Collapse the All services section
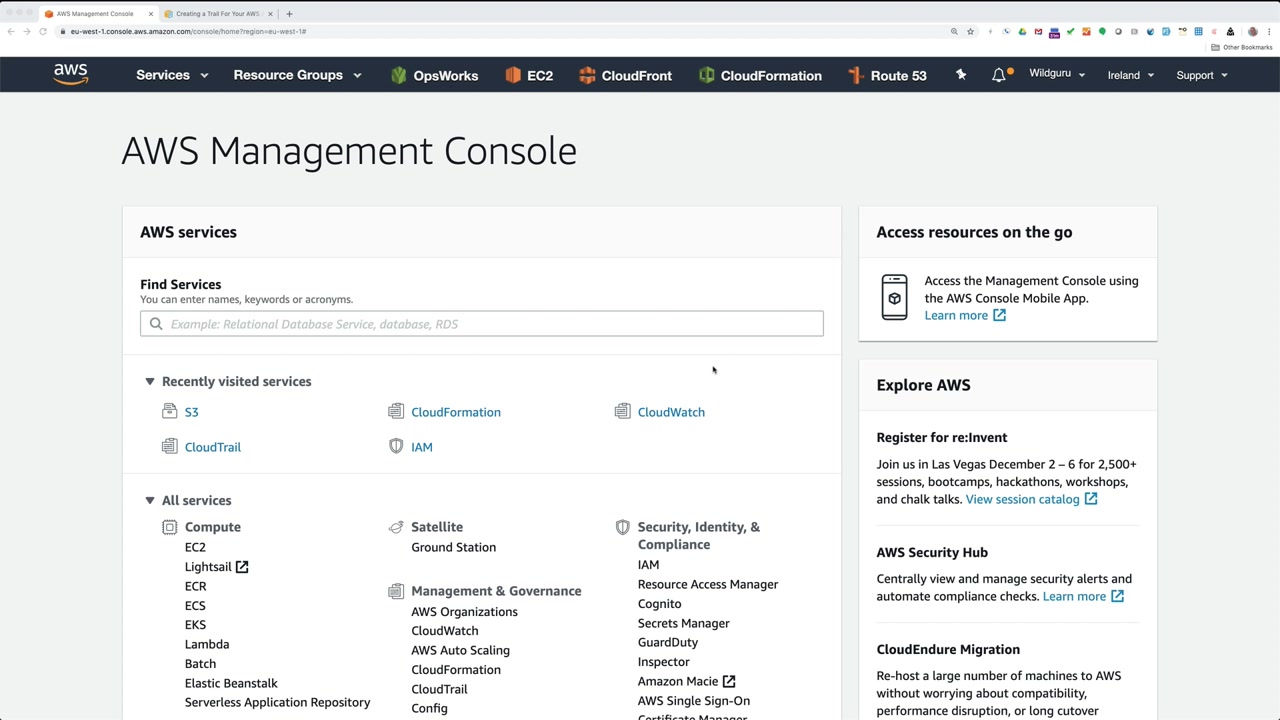1280x720 pixels. pos(150,500)
